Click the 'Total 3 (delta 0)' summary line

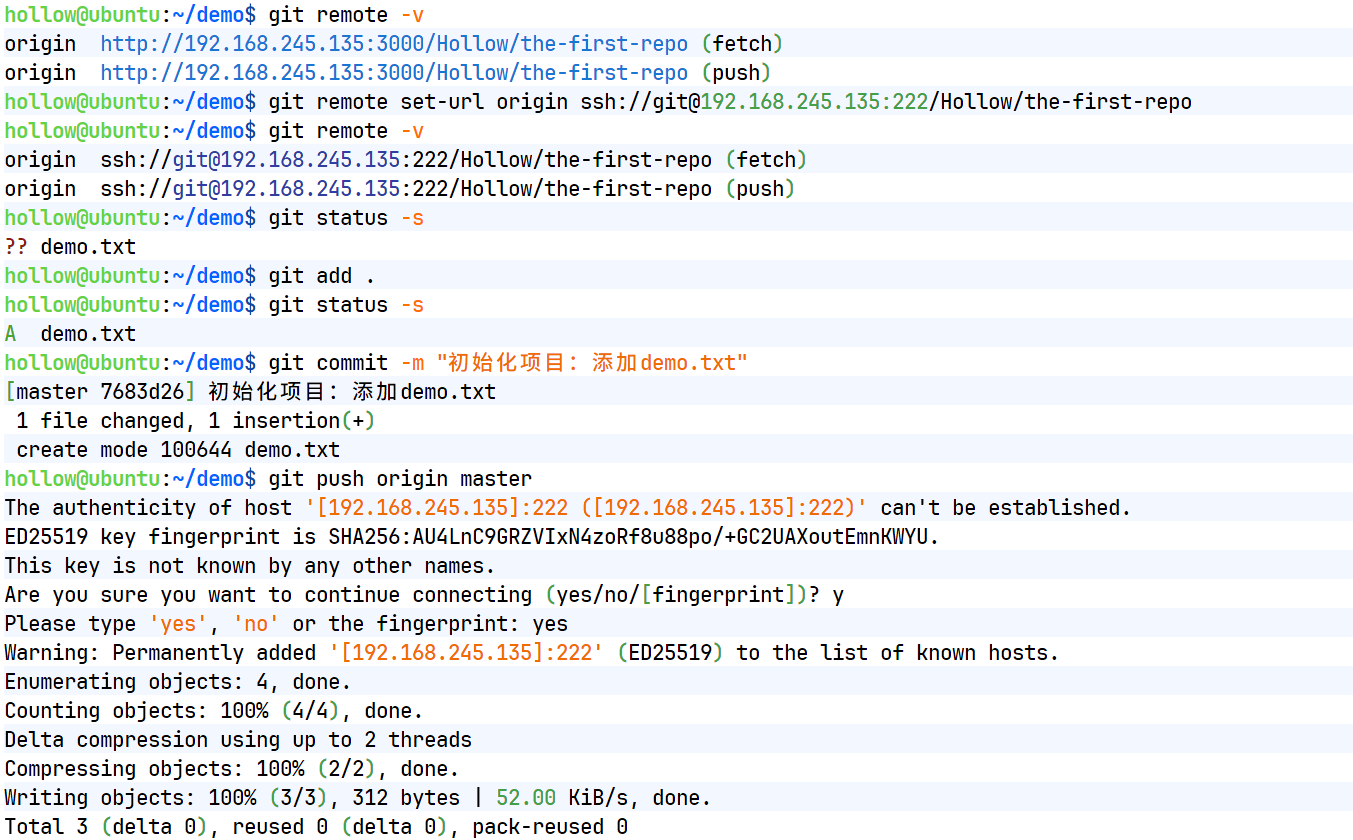316,827
